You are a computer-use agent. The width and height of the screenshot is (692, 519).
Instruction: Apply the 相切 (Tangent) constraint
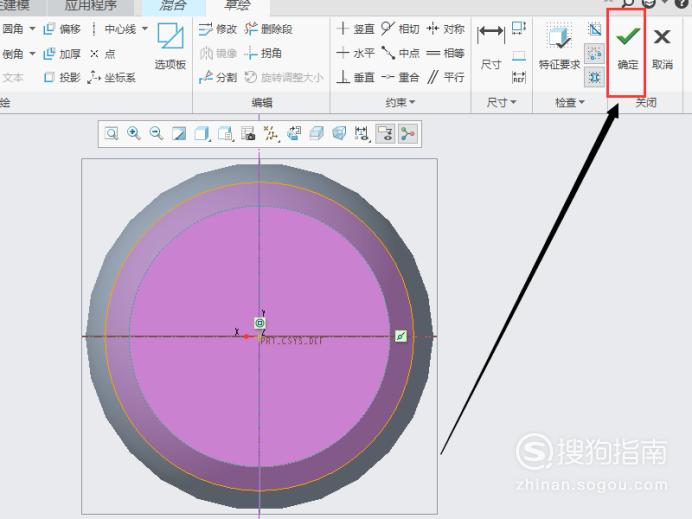[400, 29]
